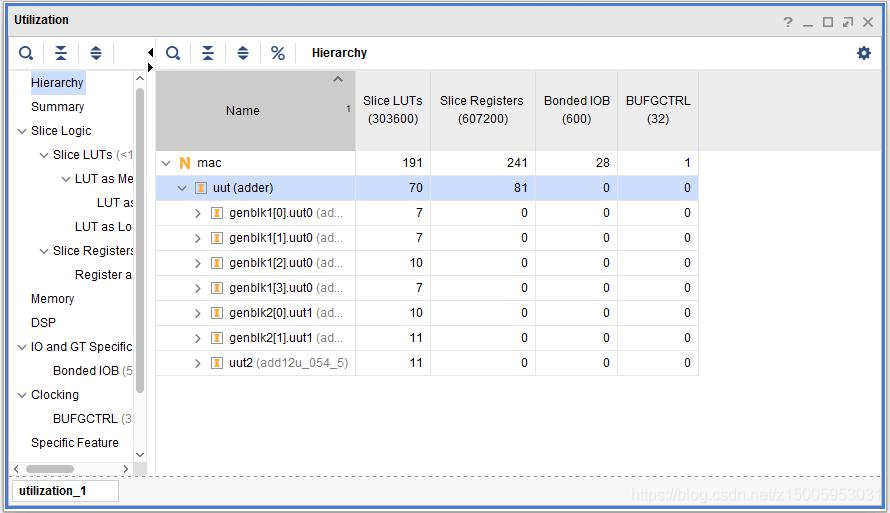Select DSP in navigation tree

[43, 322]
